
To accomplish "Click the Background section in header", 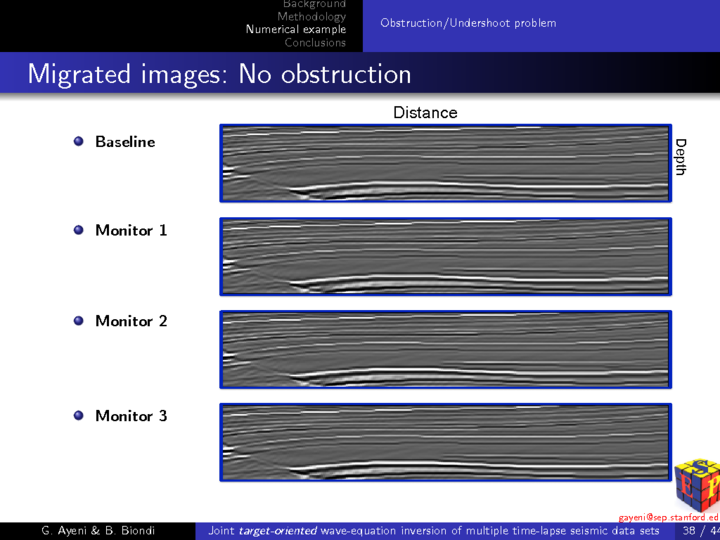I will pos(314,4).
